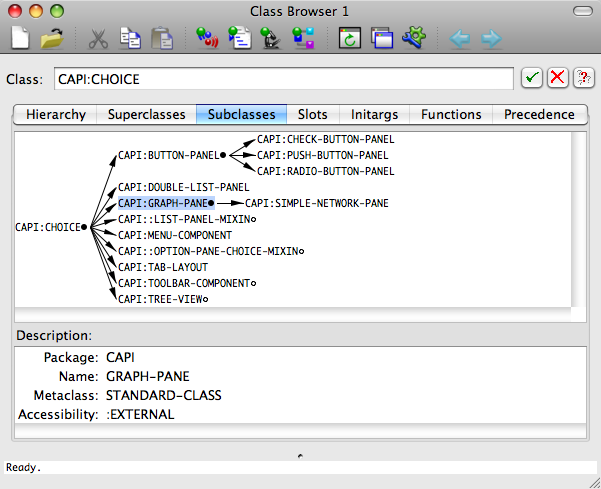Select the CAPI:CHOICE root node
The height and width of the screenshot is (489, 601).
point(48,227)
